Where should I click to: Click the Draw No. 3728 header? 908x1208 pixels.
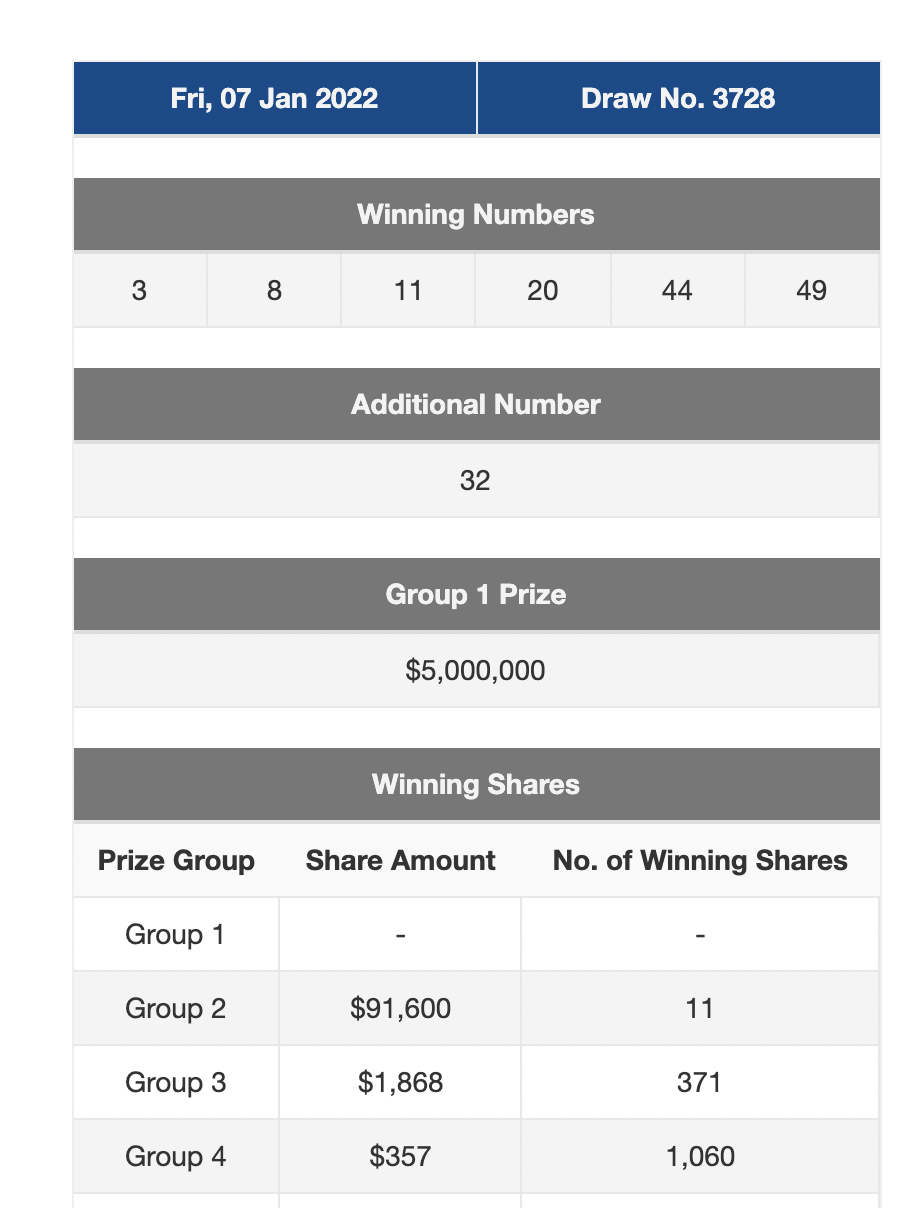[678, 98]
